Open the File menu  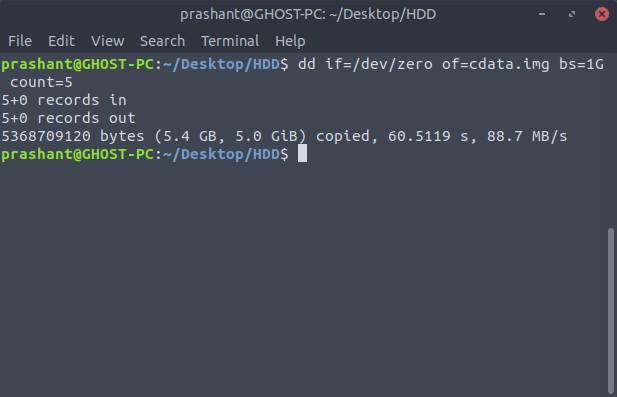20,41
